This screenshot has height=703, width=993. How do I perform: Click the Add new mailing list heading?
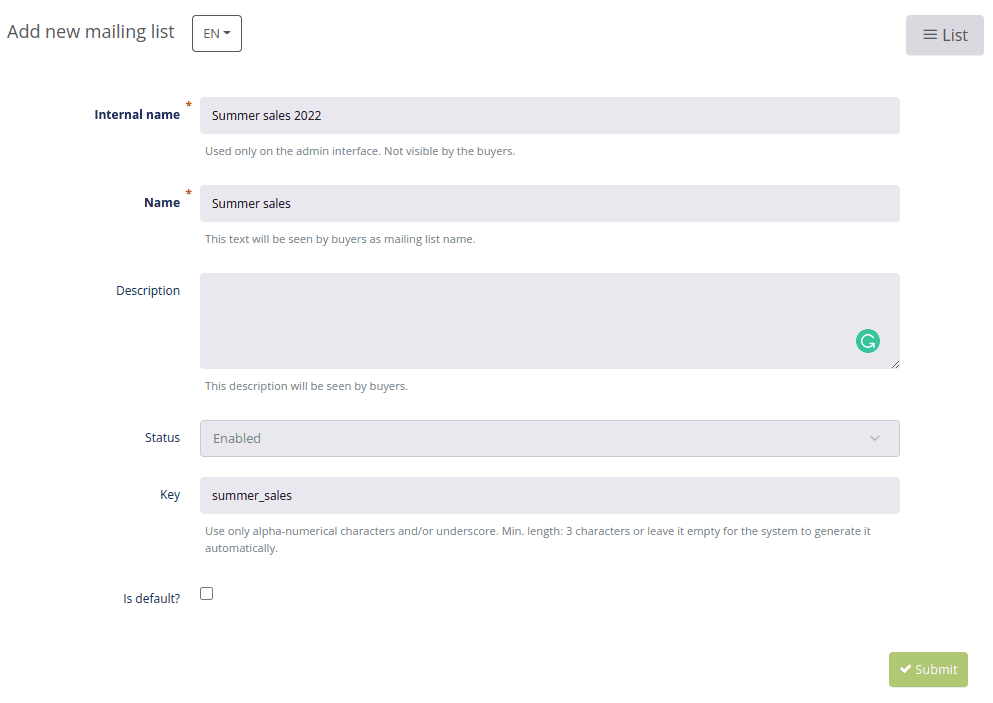click(91, 32)
